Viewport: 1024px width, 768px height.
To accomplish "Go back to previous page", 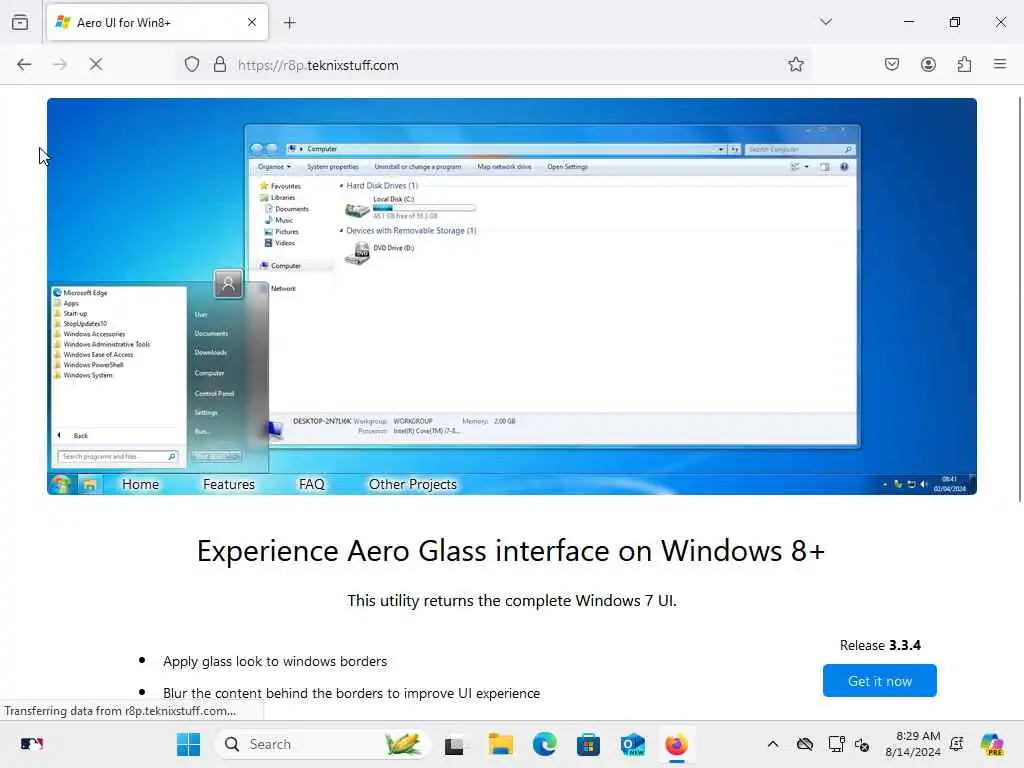I will (x=24, y=64).
